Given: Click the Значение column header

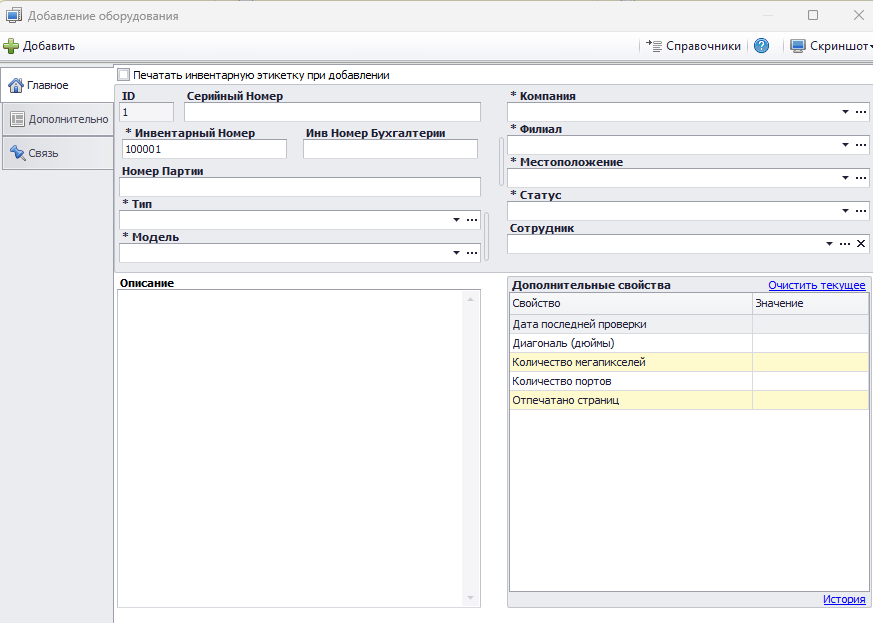Looking at the screenshot, I should pos(811,303).
